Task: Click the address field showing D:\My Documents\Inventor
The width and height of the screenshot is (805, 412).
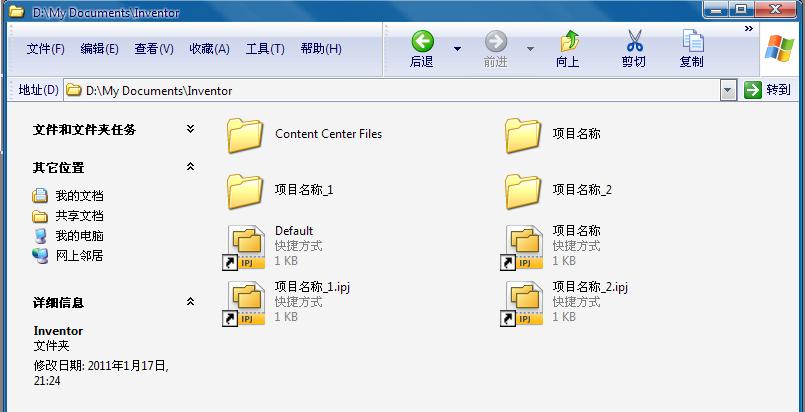Action: pos(390,91)
